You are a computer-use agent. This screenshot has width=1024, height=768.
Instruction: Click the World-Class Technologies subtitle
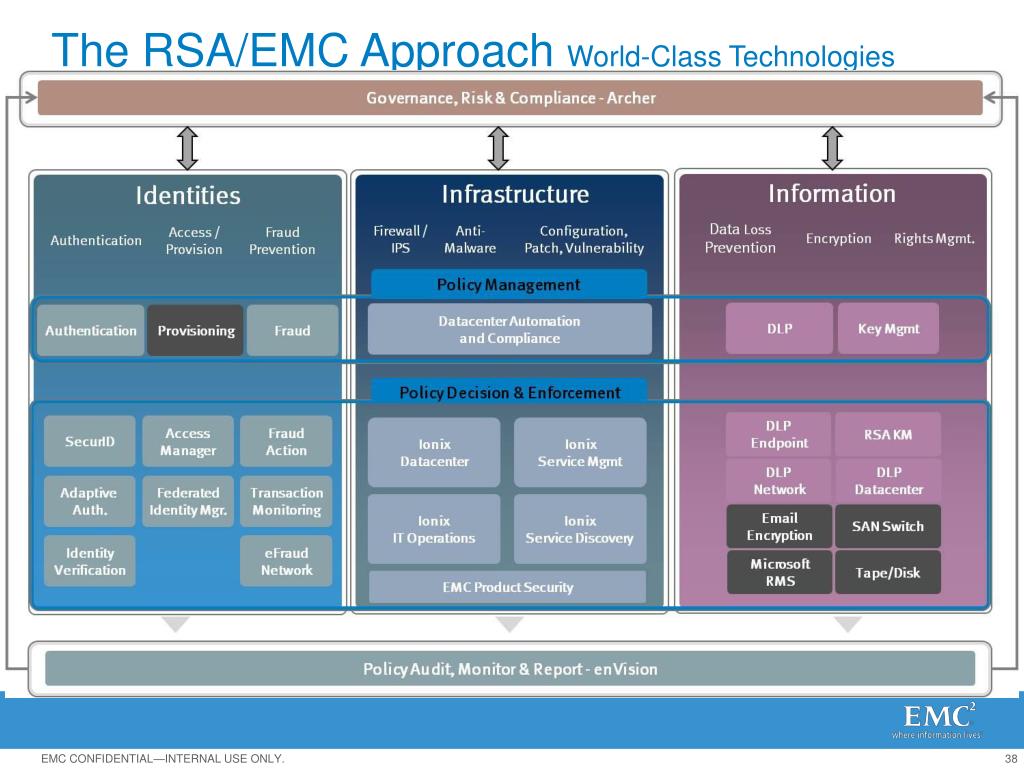731,56
